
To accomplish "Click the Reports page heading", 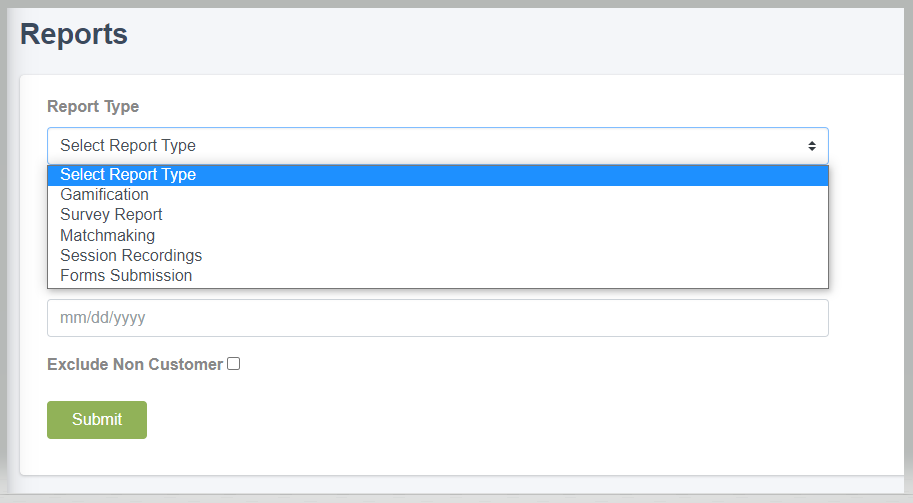I will [x=74, y=34].
